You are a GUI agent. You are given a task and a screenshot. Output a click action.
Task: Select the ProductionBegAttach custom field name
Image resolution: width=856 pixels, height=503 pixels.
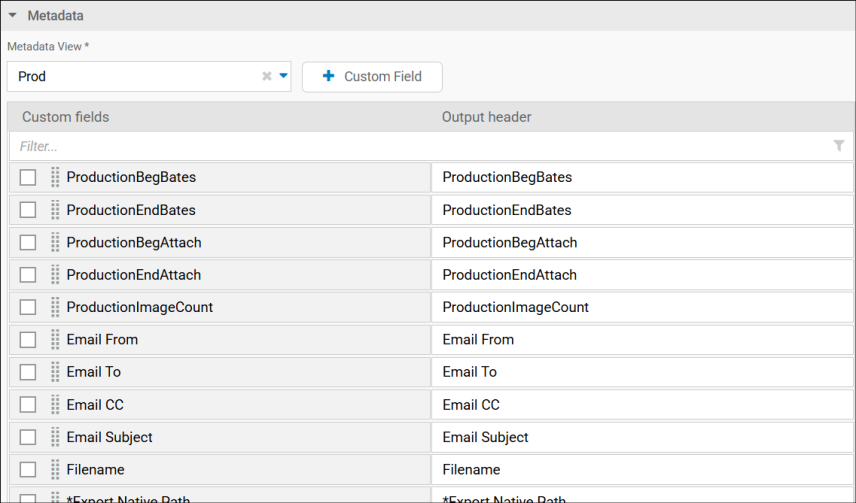tap(134, 242)
